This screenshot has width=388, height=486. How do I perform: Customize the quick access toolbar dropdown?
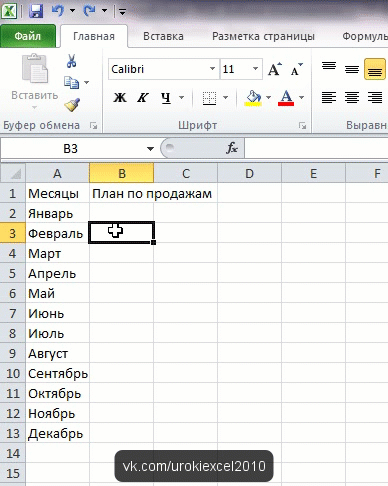[122, 12]
